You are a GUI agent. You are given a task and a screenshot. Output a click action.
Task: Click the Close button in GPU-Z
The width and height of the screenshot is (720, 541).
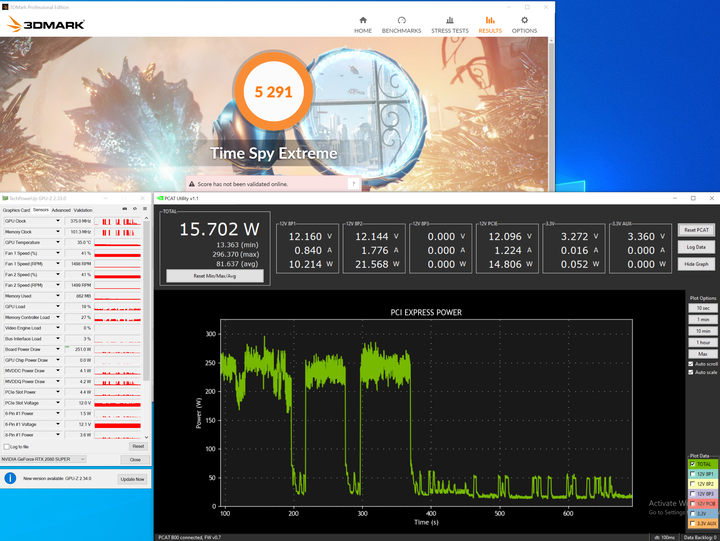tap(135, 460)
